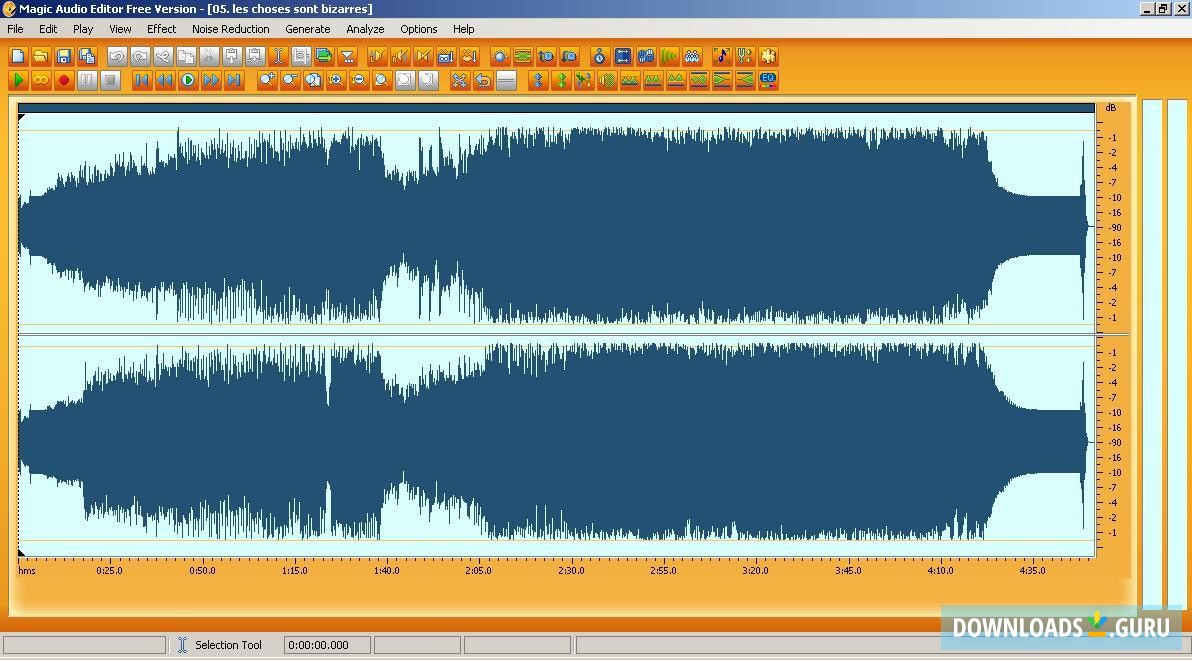Toggle loop playback with the infinity icon
Screen dimensions: 1192x660
tap(41, 81)
